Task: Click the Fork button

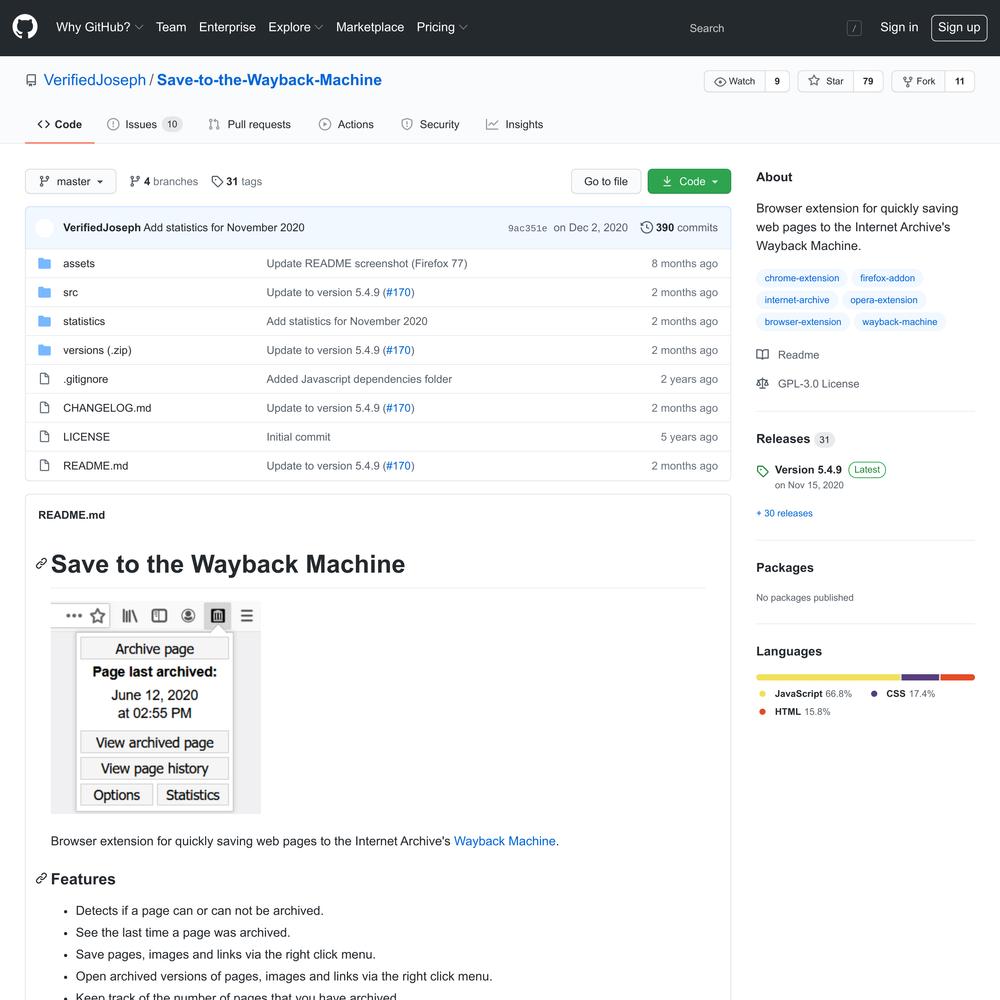Action: click(918, 81)
